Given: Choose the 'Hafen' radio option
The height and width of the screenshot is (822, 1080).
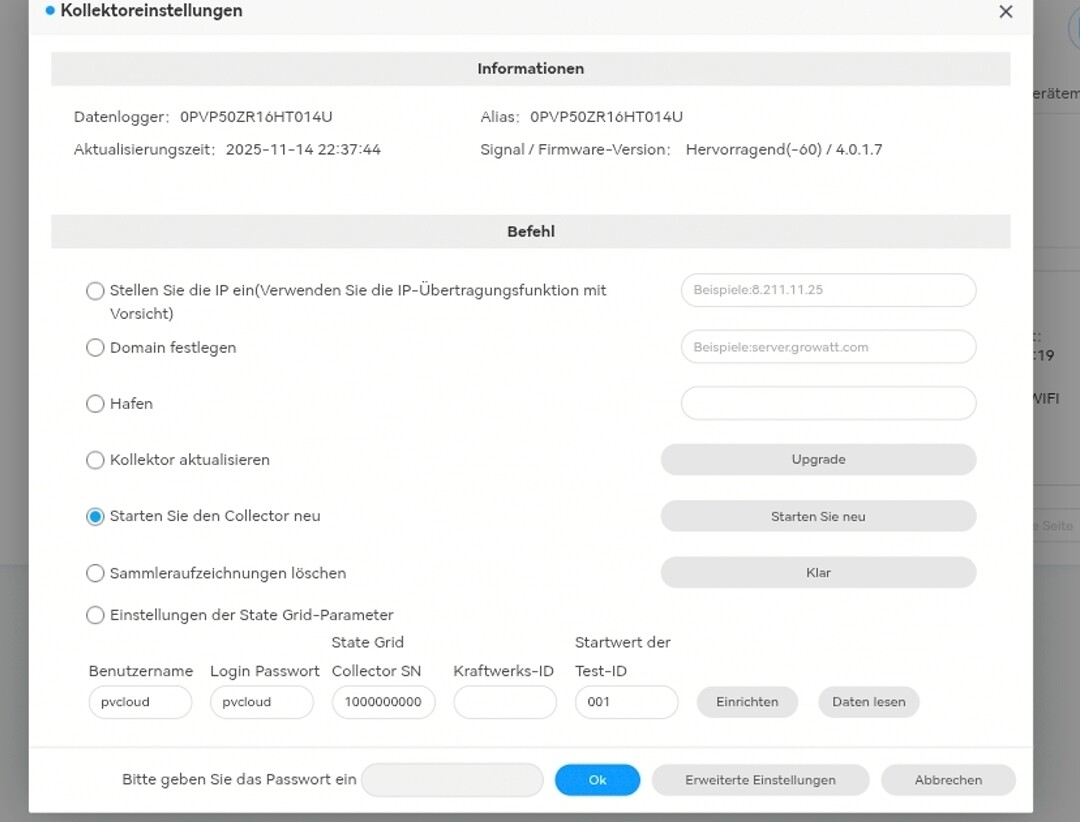Looking at the screenshot, I should click(x=95, y=404).
